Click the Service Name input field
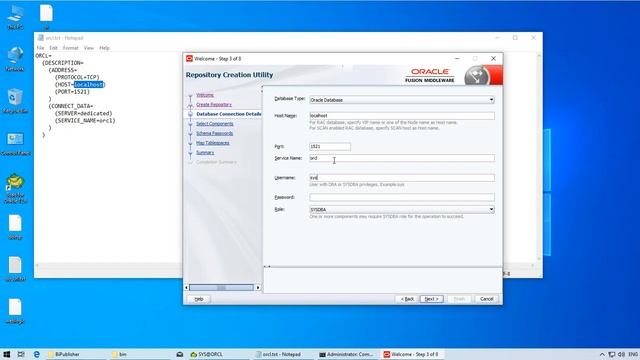640x360 pixels. pyautogui.click(x=402, y=158)
